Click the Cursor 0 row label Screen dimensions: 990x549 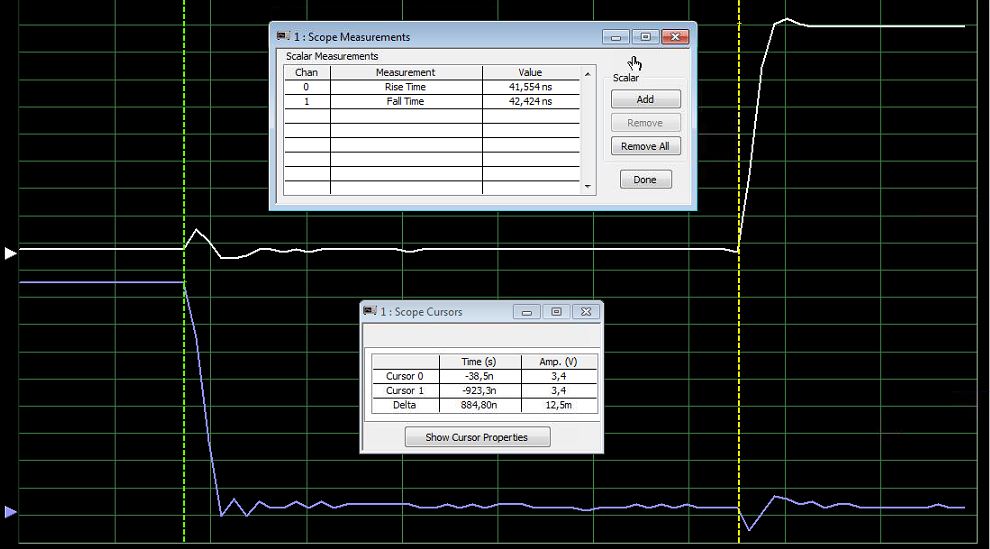click(x=405, y=376)
